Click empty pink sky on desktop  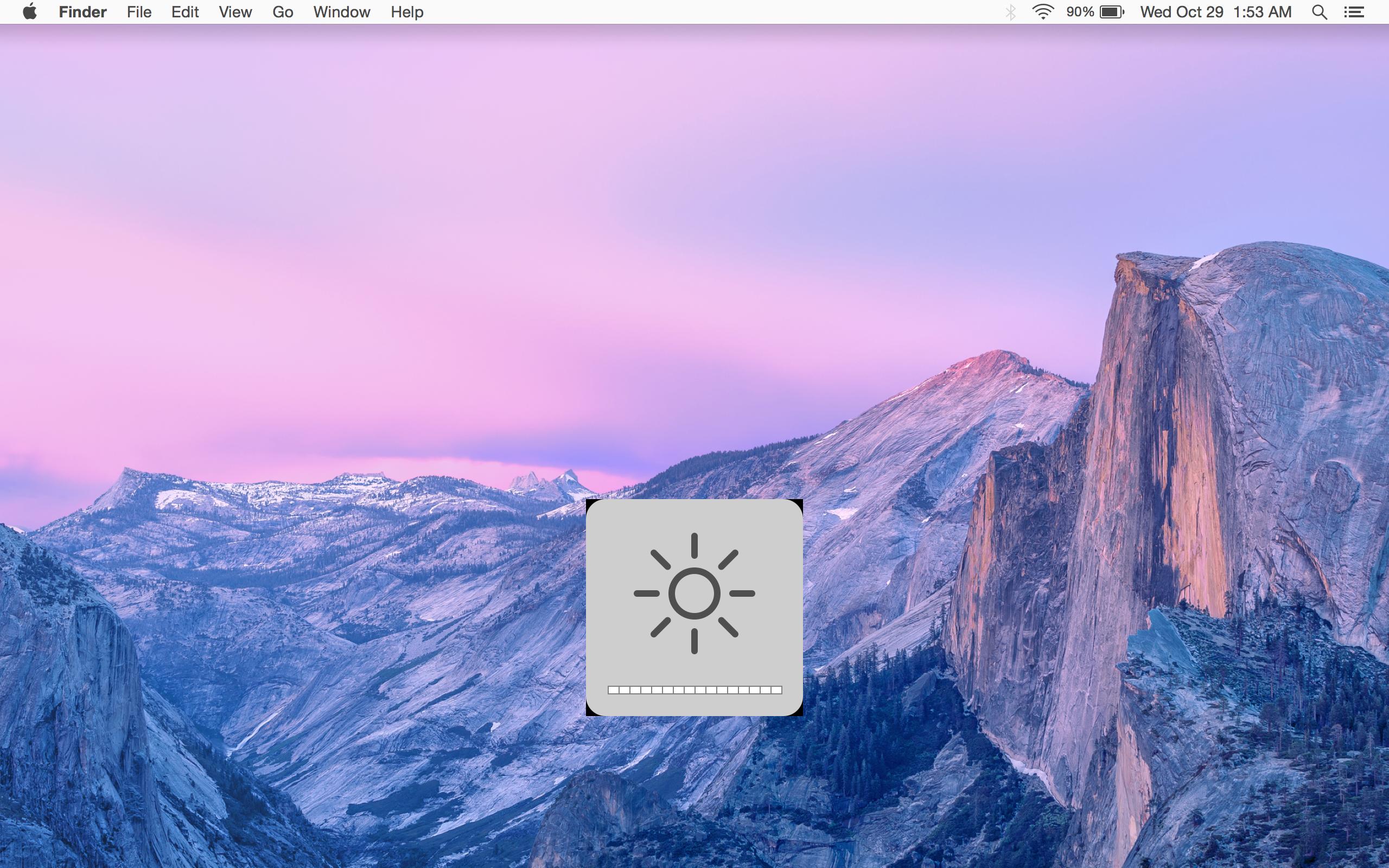[x=345, y=258]
